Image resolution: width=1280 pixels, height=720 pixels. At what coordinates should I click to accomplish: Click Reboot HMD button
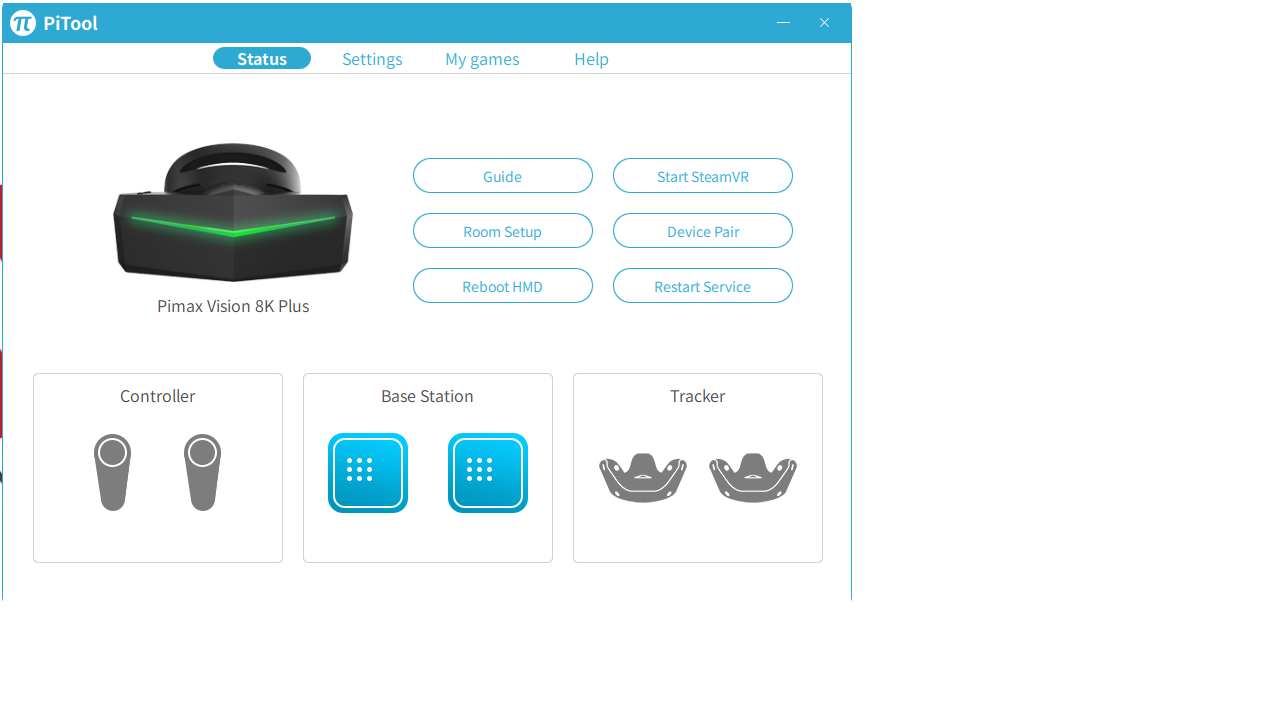coord(503,286)
